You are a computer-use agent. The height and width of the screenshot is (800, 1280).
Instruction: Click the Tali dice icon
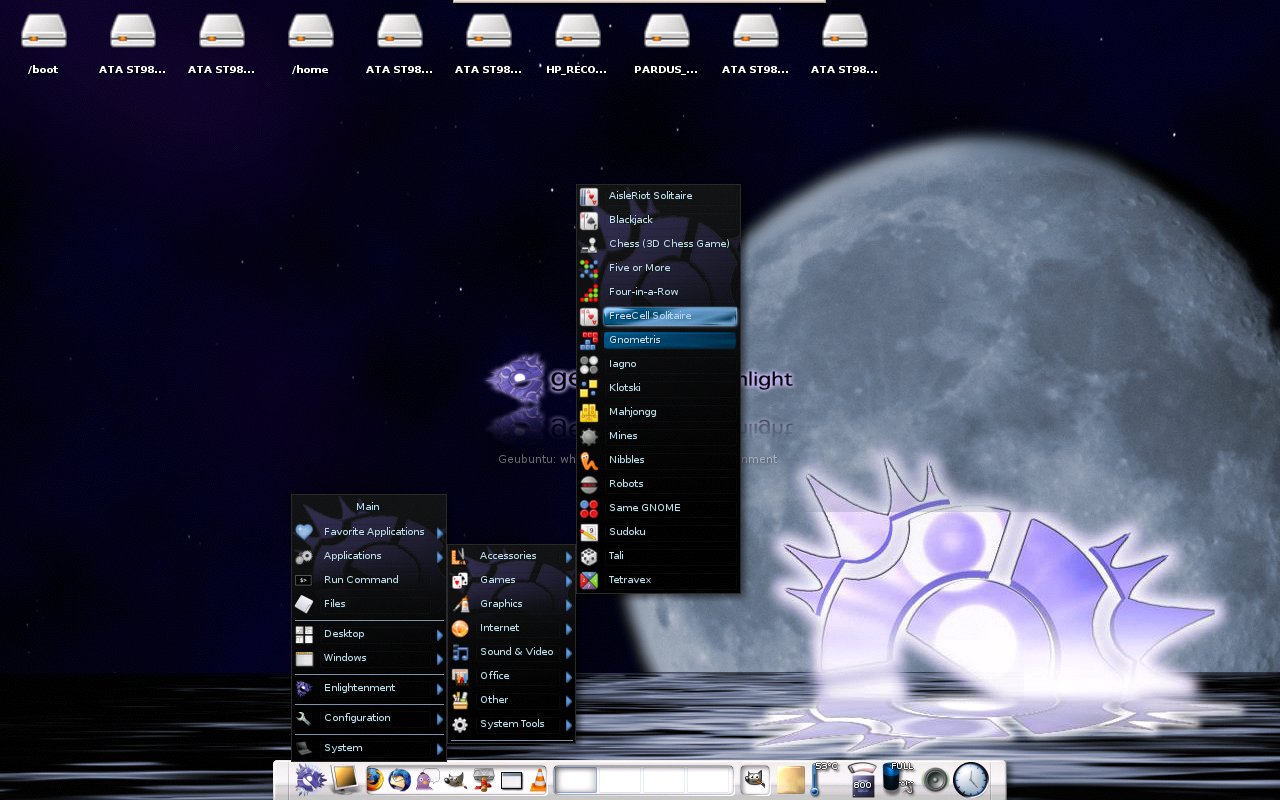tap(589, 556)
